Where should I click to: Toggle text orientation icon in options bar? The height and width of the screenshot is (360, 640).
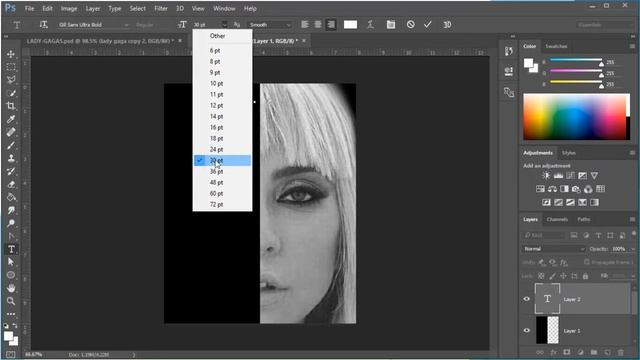44,24
